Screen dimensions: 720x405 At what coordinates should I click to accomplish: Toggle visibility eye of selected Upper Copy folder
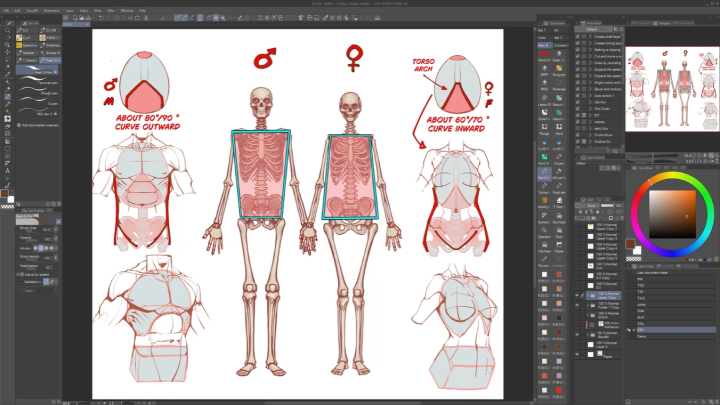(577, 295)
